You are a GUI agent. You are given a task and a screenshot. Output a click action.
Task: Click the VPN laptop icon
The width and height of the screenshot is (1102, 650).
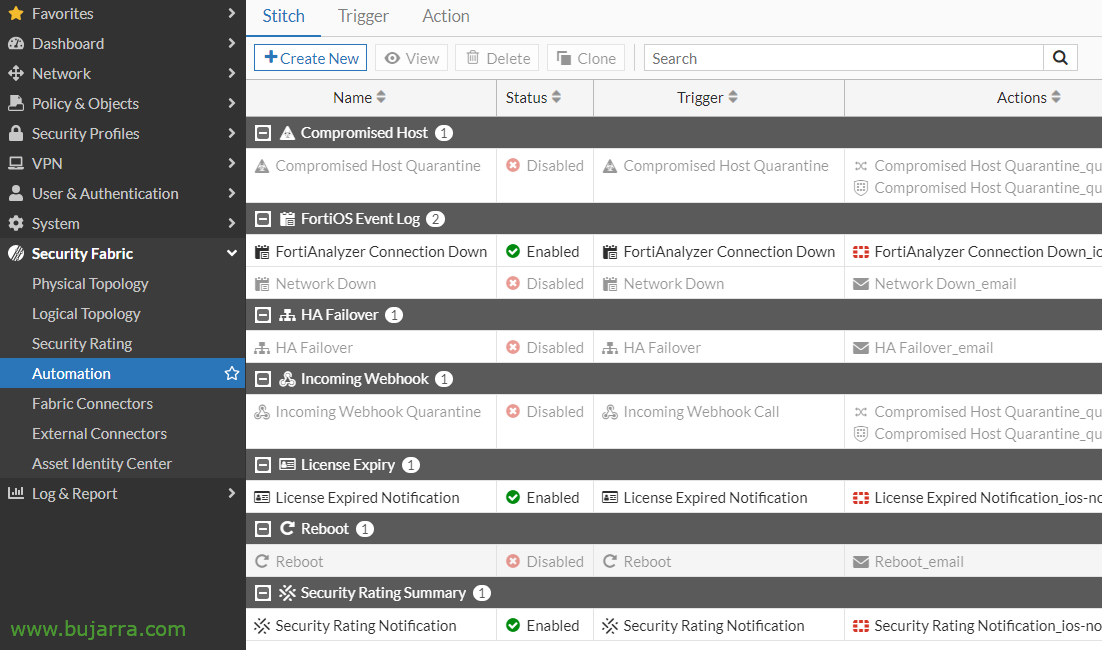(x=16, y=164)
